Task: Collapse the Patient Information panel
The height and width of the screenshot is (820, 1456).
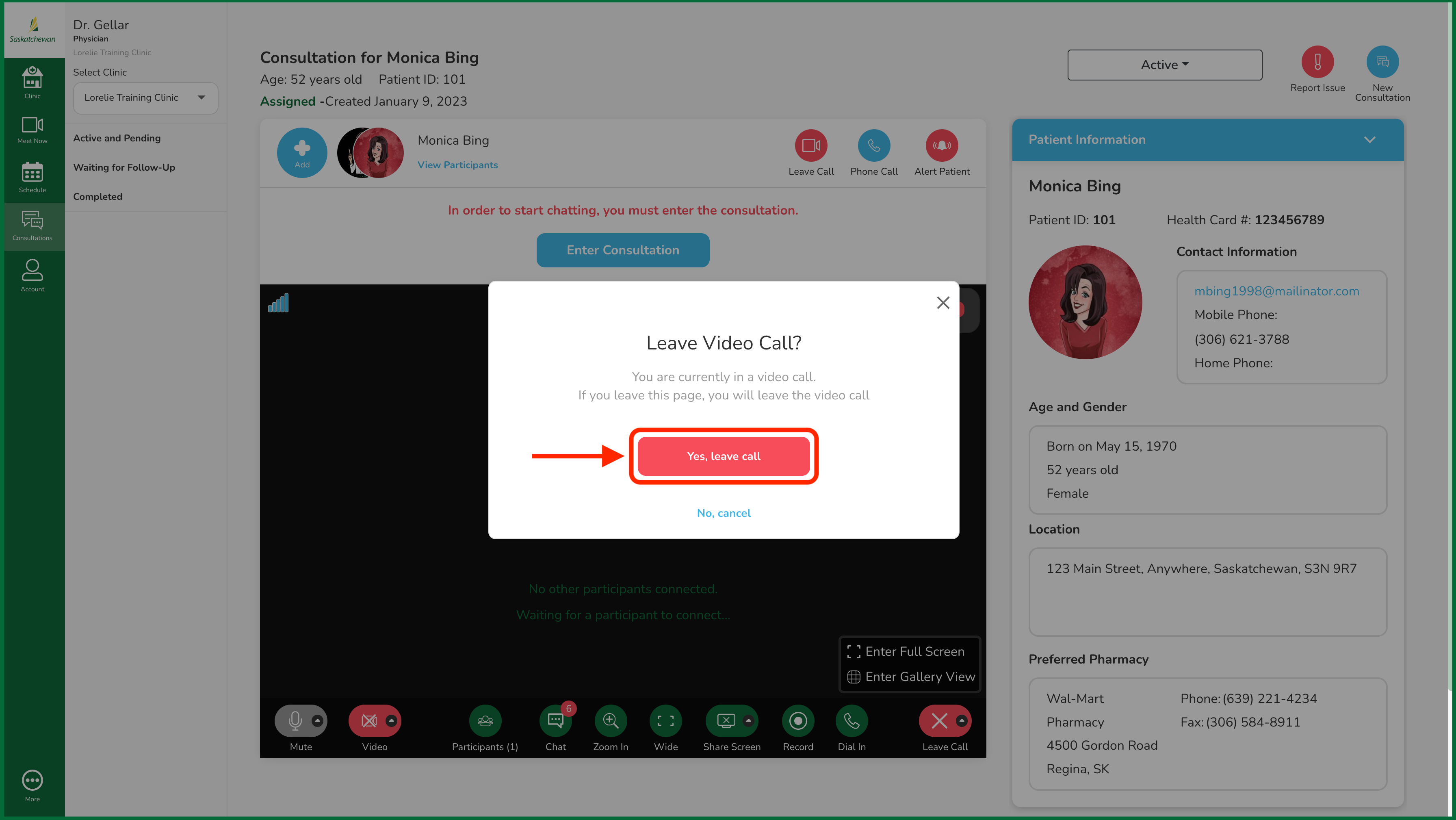Action: (1369, 140)
